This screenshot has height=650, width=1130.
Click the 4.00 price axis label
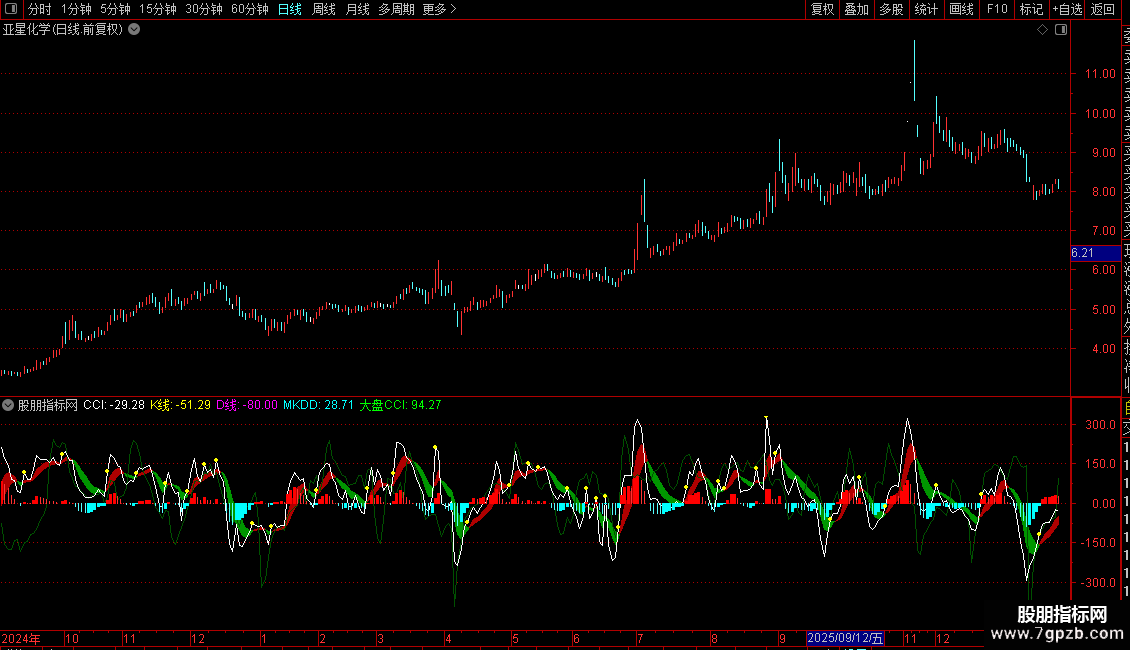[x=1103, y=349]
